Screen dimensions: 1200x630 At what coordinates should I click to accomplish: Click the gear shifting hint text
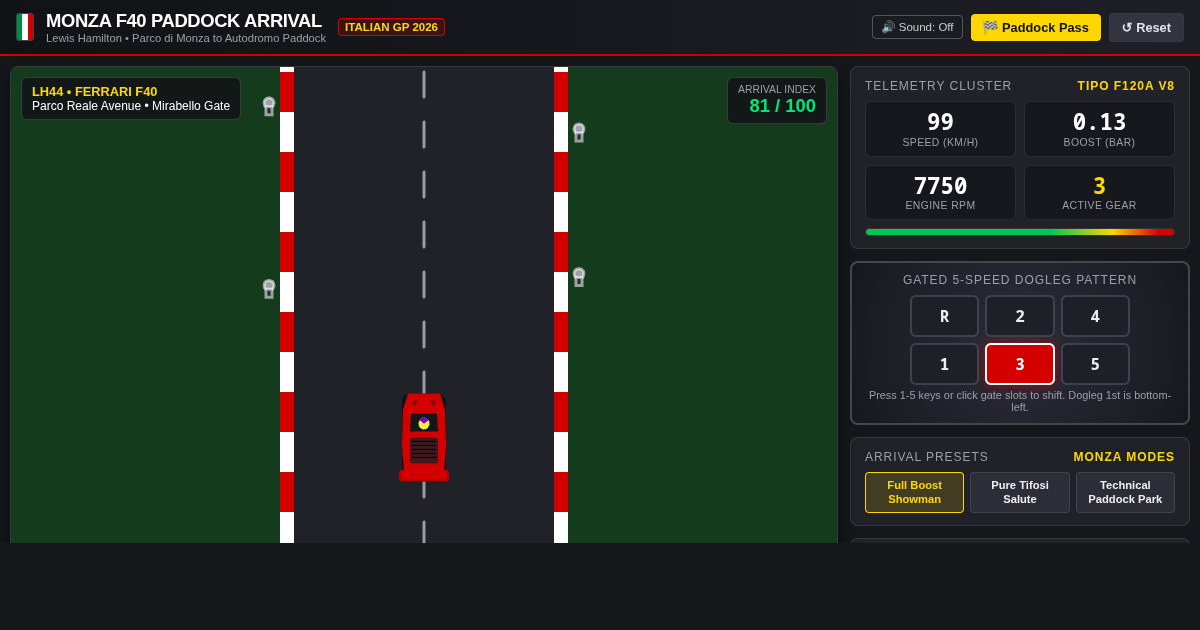click(x=1020, y=401)
